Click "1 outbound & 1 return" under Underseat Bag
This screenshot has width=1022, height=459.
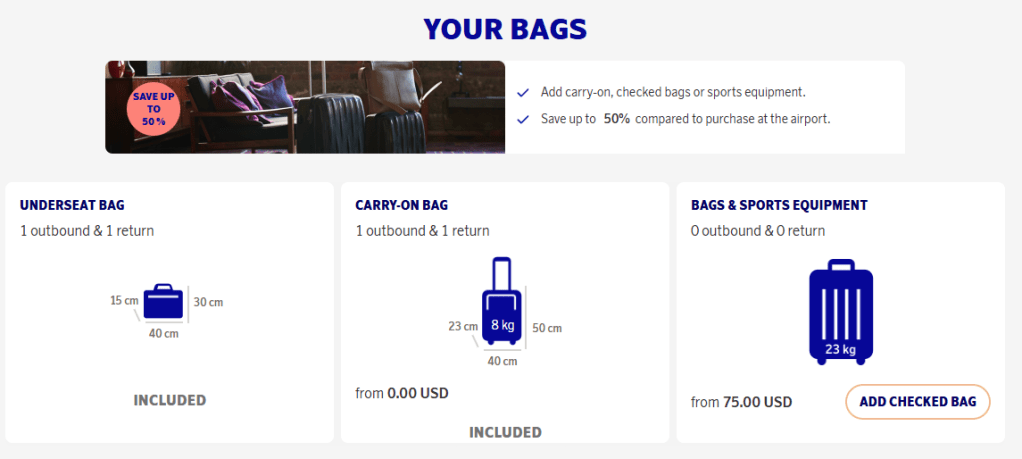[87, 231]
